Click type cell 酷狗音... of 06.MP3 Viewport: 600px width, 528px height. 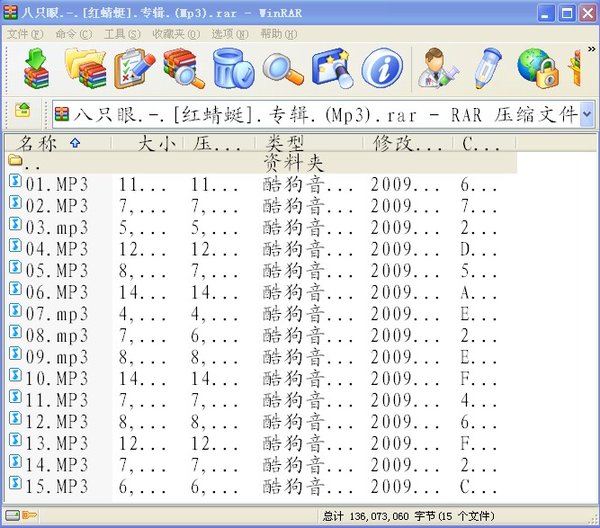[x=308, y=292]
